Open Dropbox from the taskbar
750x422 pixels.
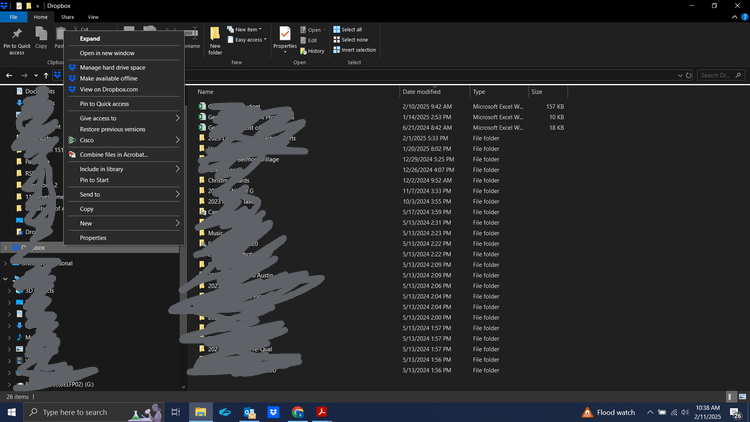[x=274, y=412]
